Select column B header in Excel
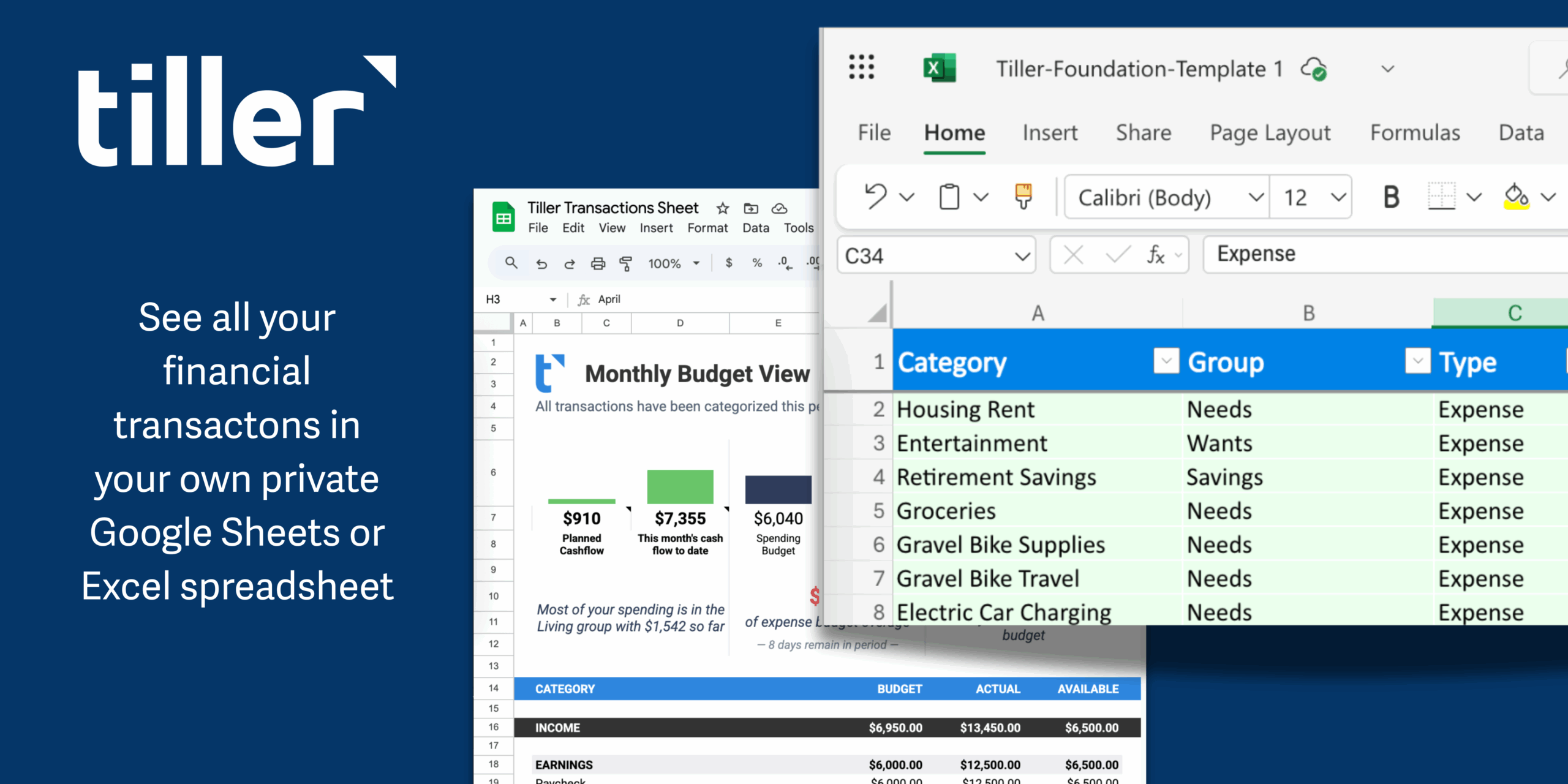 coord(1308,314)
